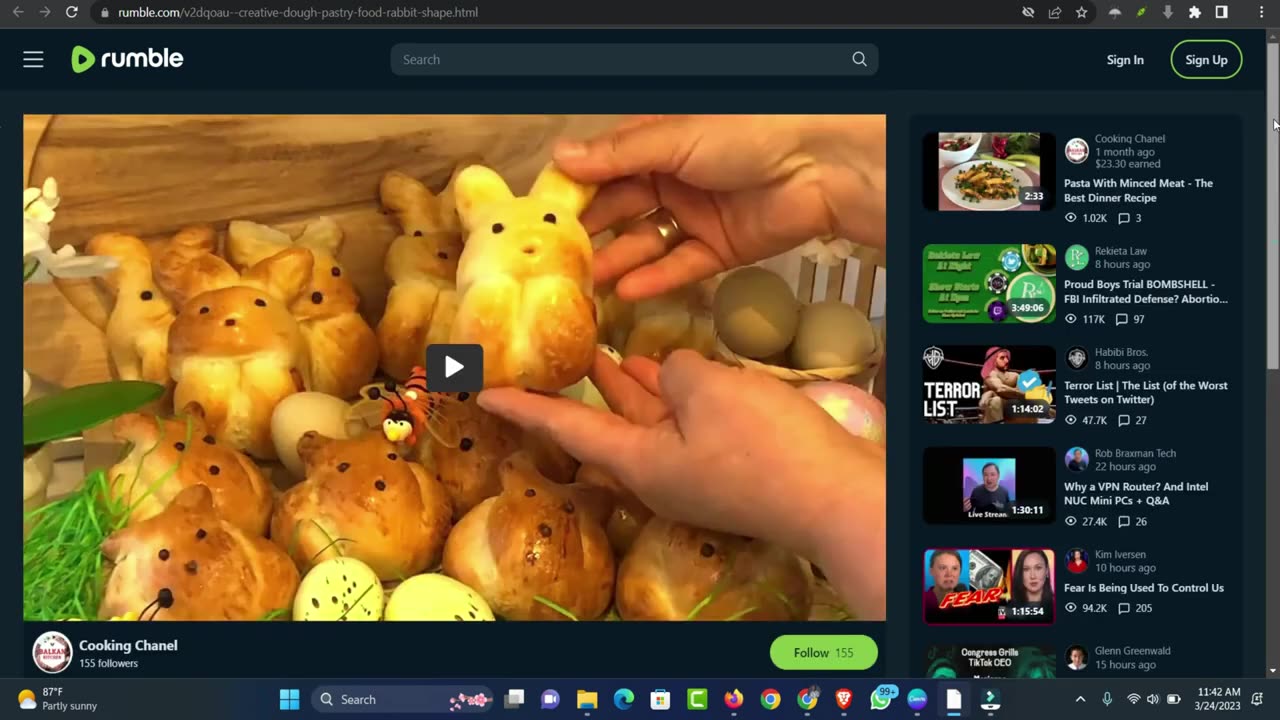Open Pasta With Minced Meat video title
The width and height of the screenshot is (1280, 720).
coord(1138,190)
